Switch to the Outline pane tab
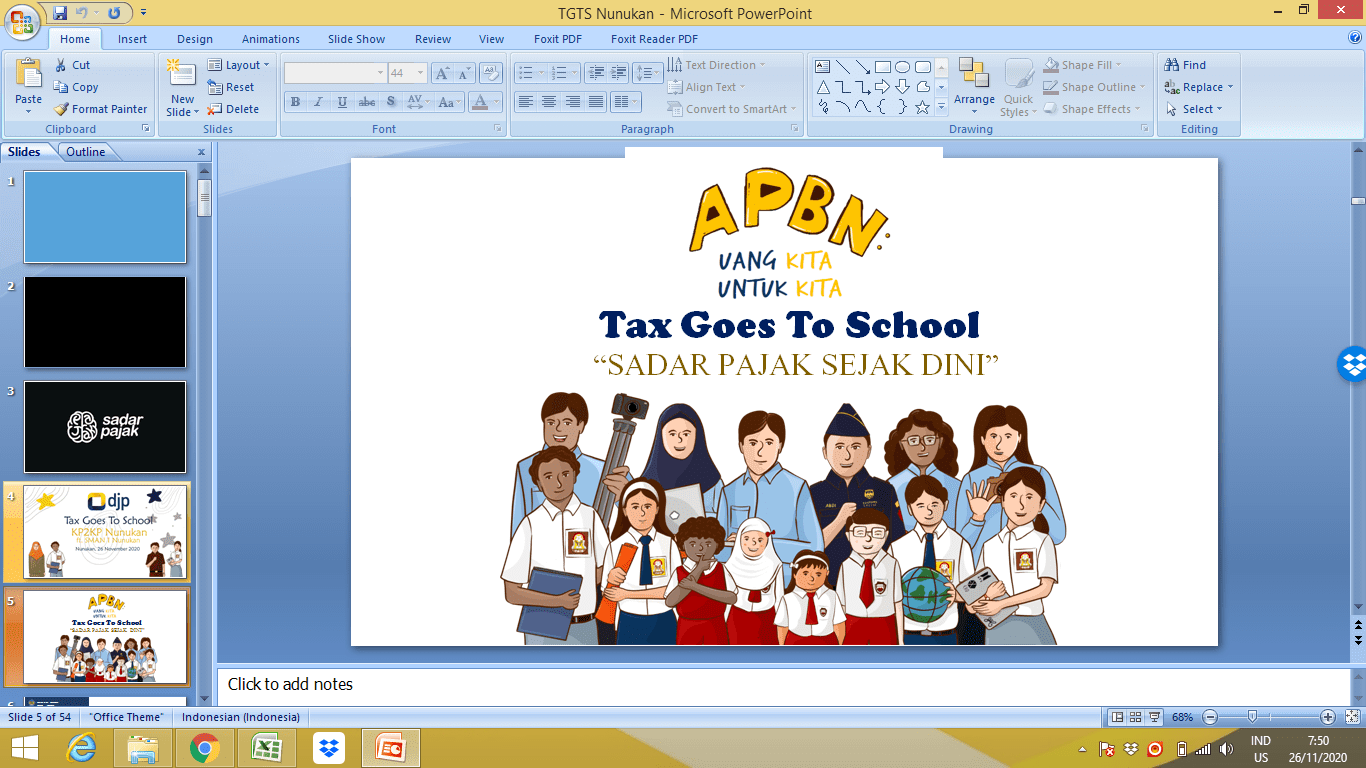The image size is (1366, 768). click(86, 152)
